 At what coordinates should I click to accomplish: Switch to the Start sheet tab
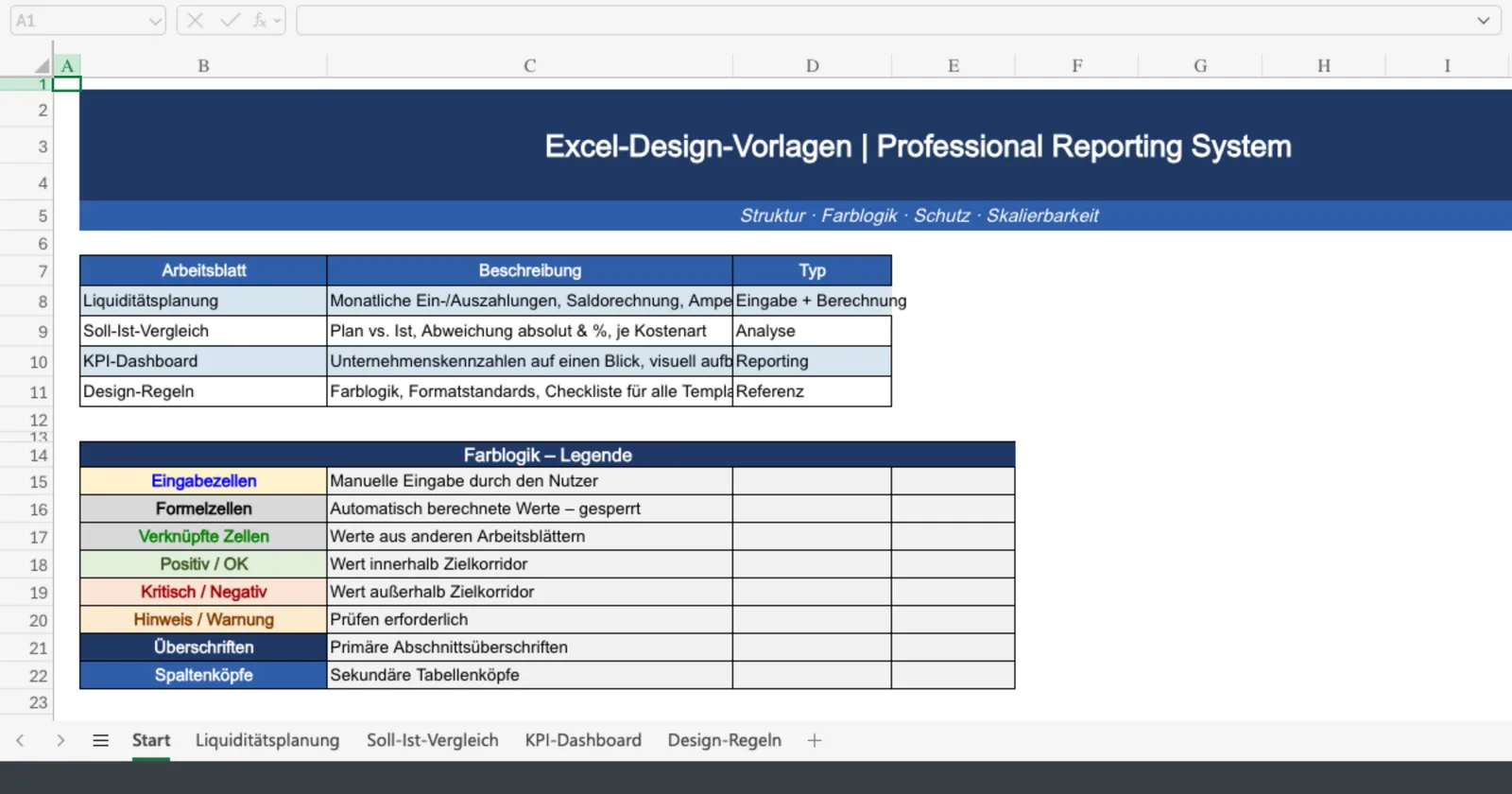(x=151, y=740)
